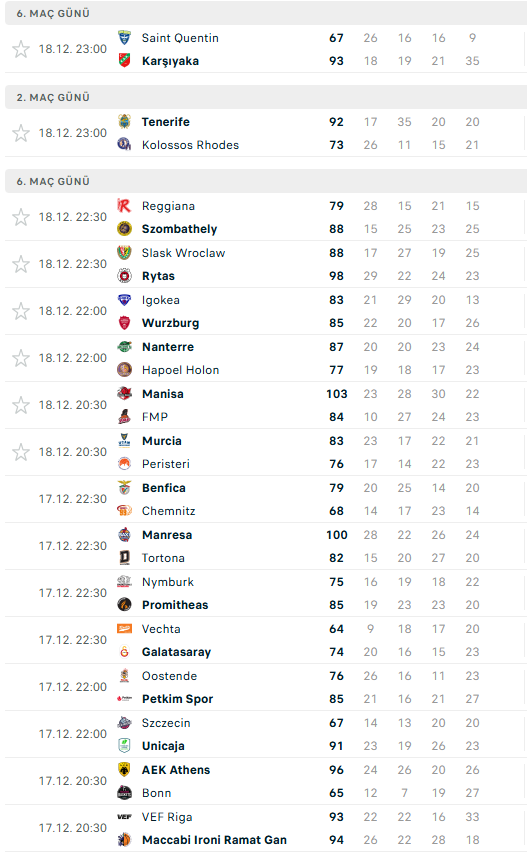Toggle favorite star for Saint Quentin match
527x855 pixels.
(21, 49)
